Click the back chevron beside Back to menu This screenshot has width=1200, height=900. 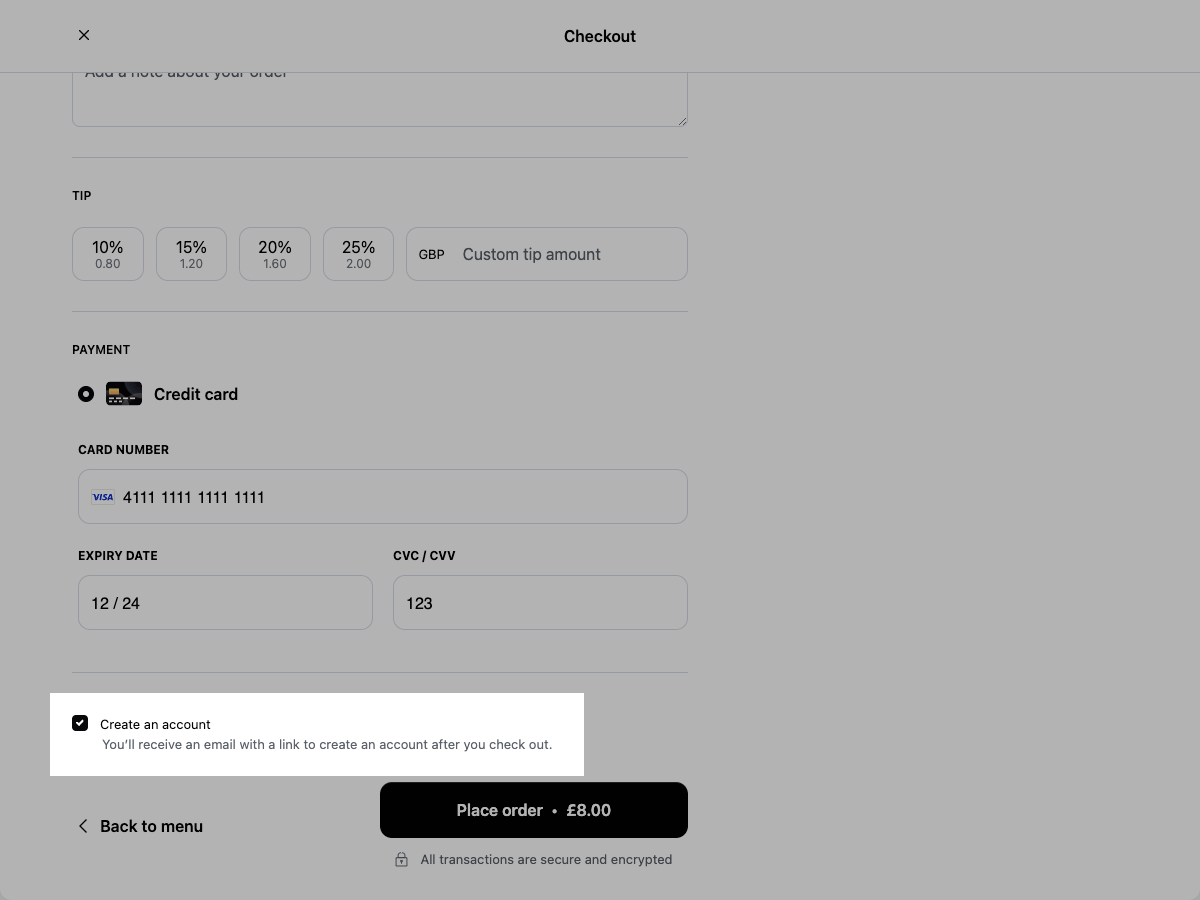83,826
